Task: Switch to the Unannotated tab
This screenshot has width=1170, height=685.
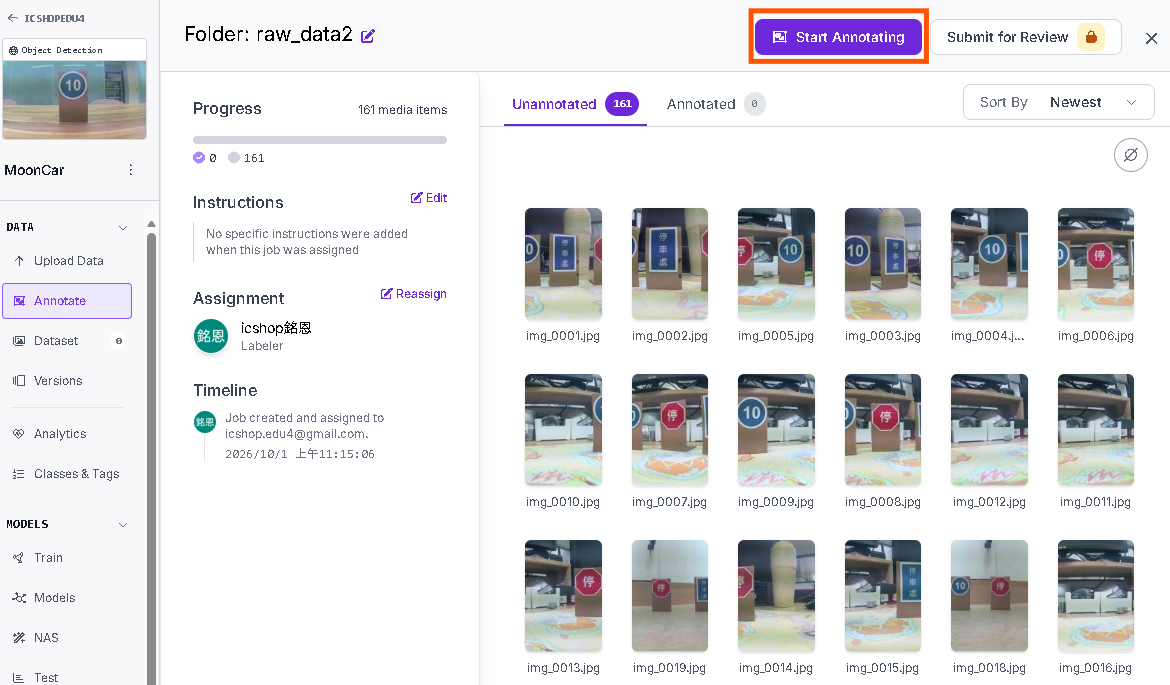Action: (575, 104)
